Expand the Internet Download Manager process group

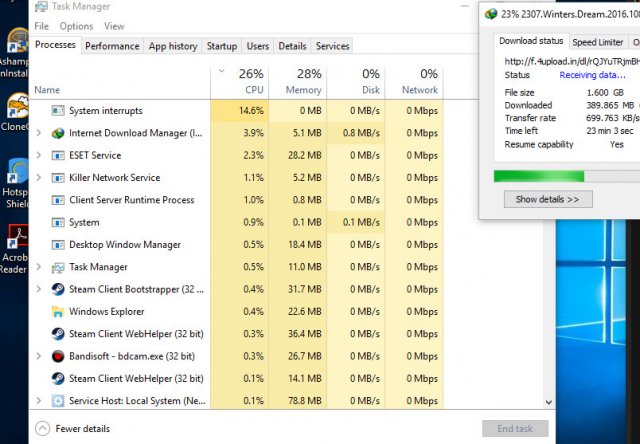click(38, 133)
